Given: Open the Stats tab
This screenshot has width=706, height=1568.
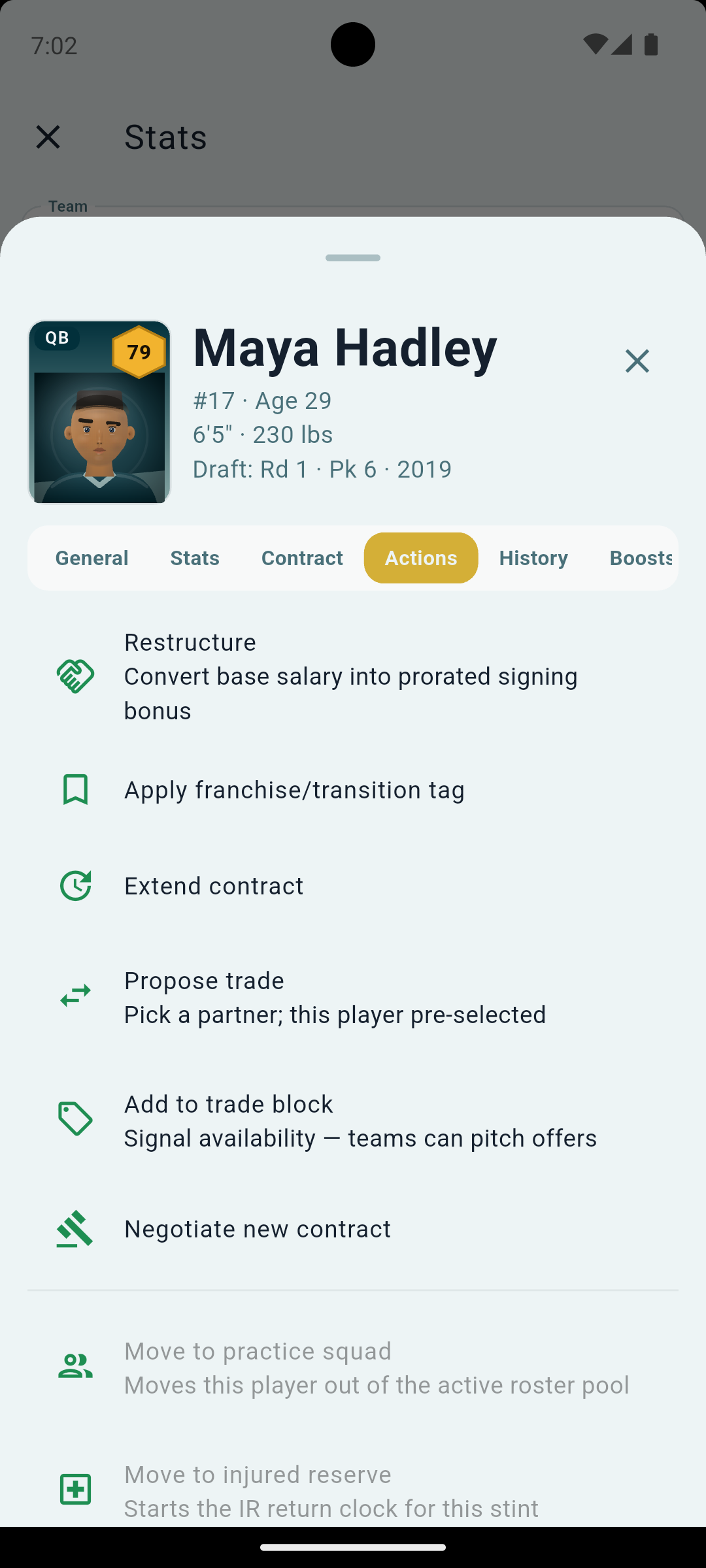Looking at the screenshot, I should click(x=195, y=558).
